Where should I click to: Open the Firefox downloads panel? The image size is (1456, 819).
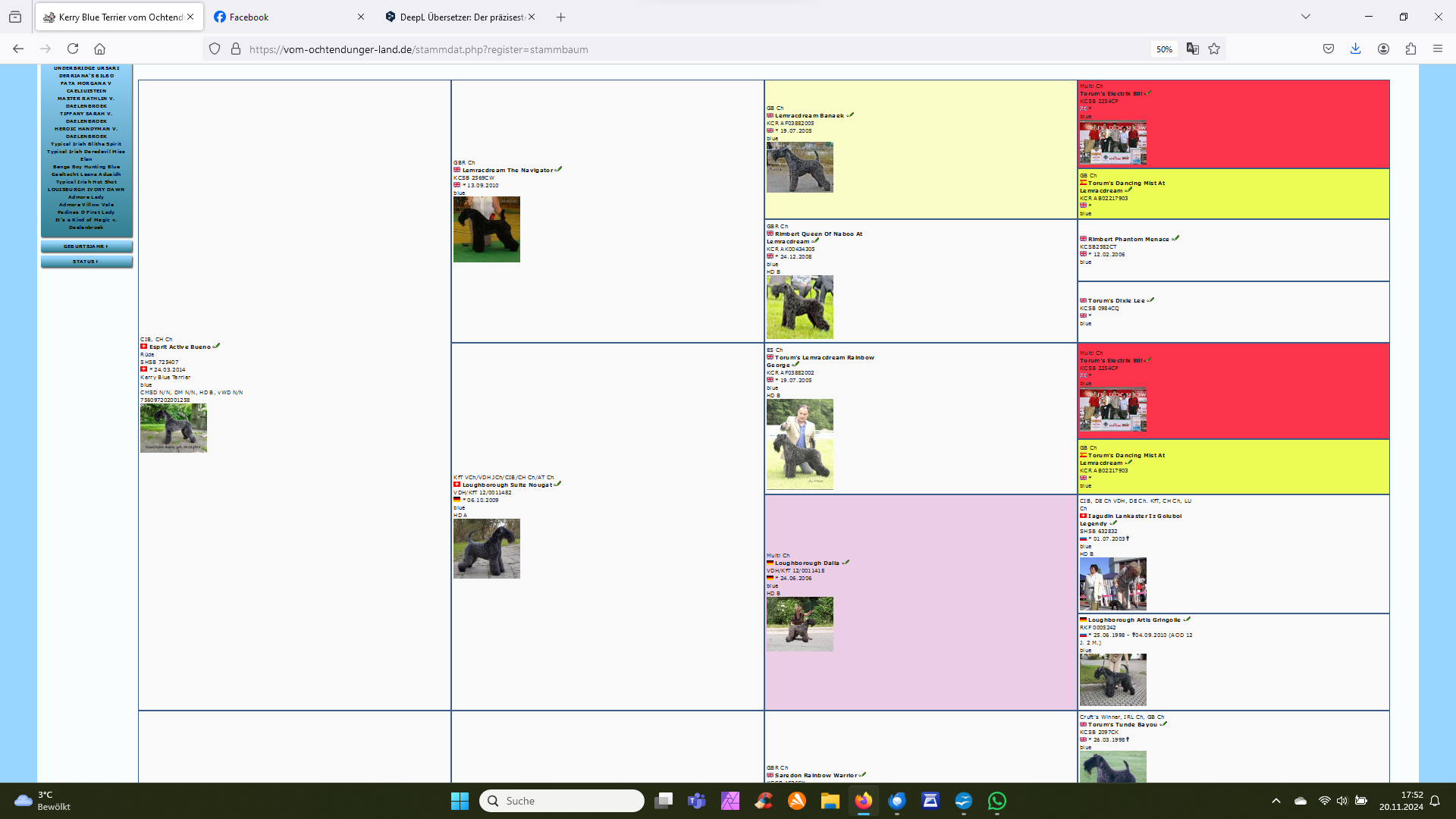coord(1355,49)
